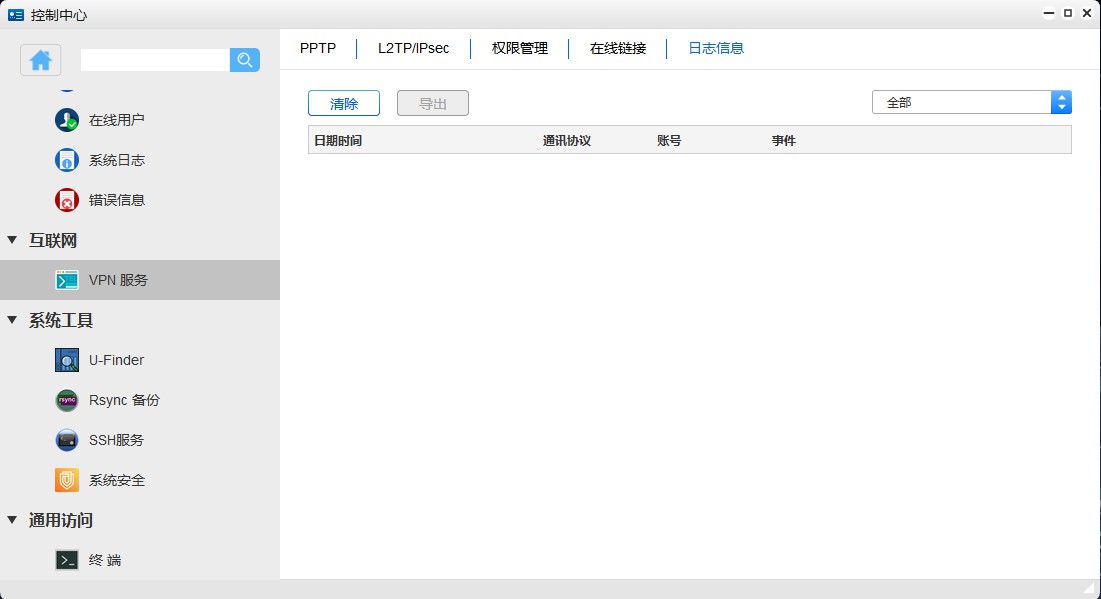Launch the 终端 terminal icon
Viewport: 1101px width, 599px height.
pyautogui.click(x=67, y=560)
